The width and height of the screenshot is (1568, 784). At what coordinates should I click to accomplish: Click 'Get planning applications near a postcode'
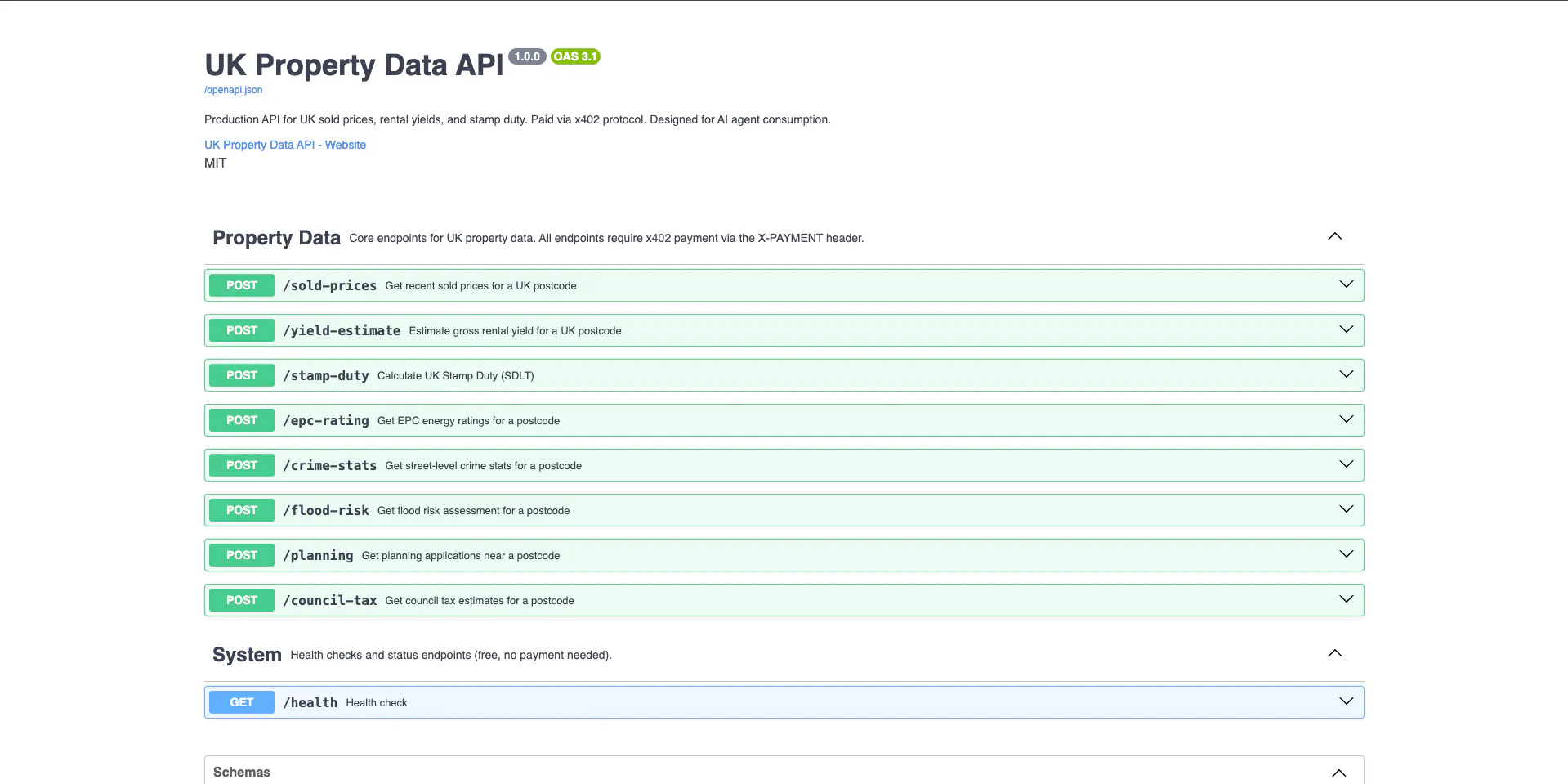(x=461, y=555)
